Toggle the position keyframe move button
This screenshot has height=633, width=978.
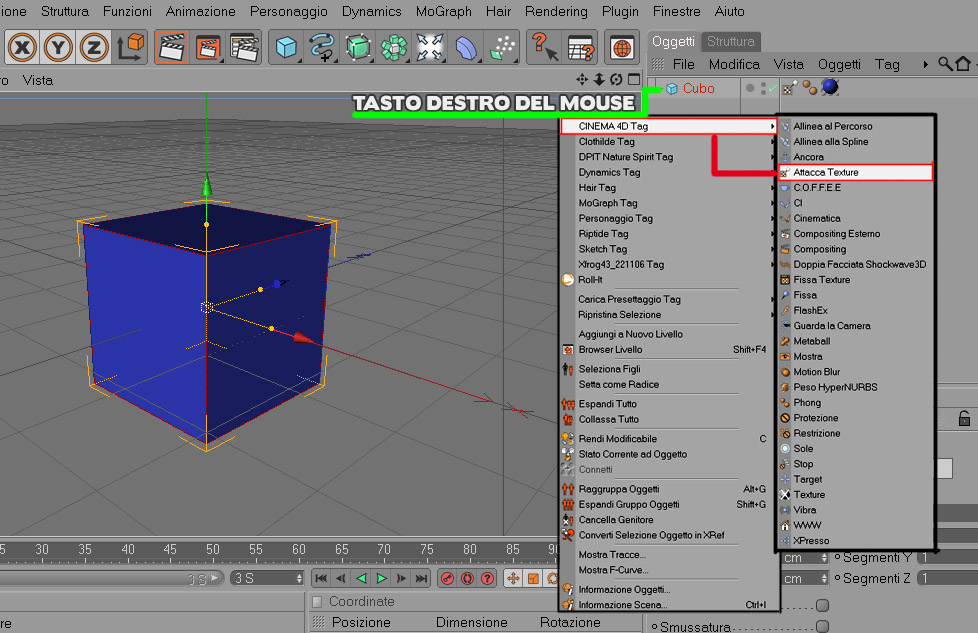513,579
